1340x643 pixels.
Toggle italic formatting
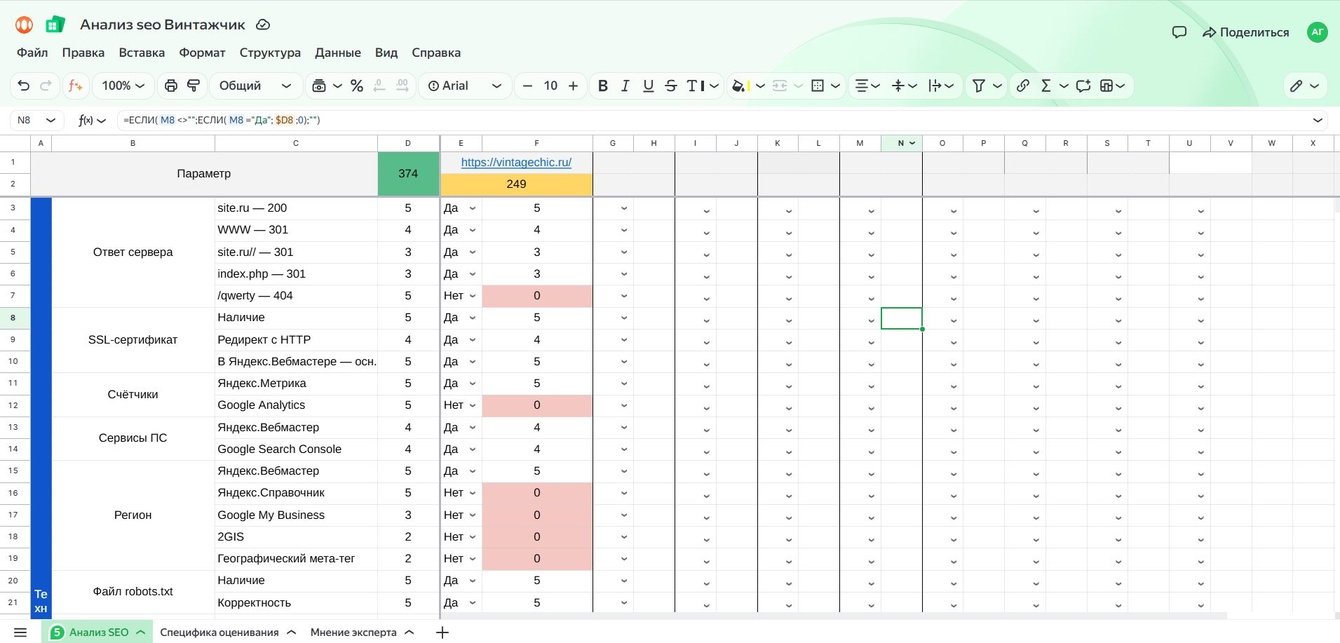(626, 86)
